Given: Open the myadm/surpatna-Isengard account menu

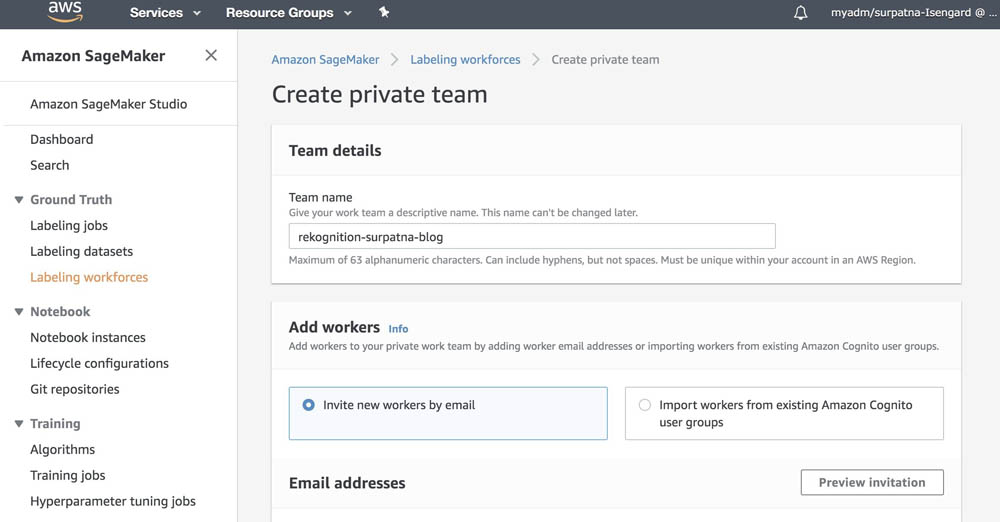Looking at the screenshot, I should tap(911, 12).
